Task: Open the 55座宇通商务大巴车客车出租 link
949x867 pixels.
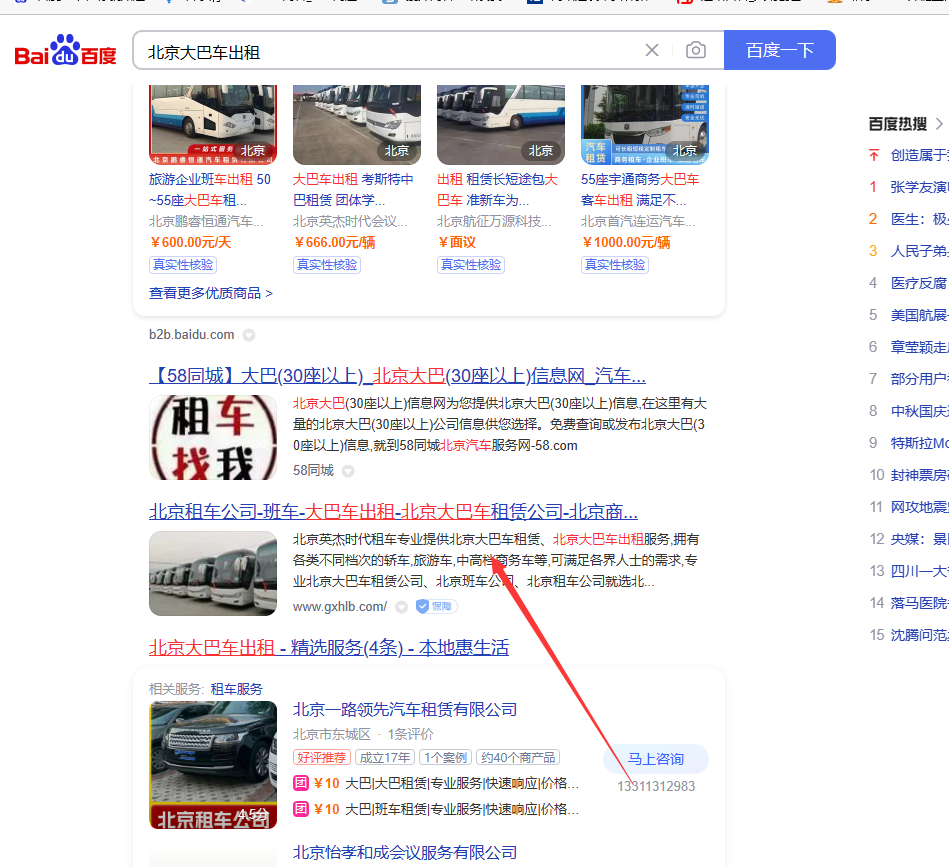Action: pyautogui.click(x=640, y=189)
